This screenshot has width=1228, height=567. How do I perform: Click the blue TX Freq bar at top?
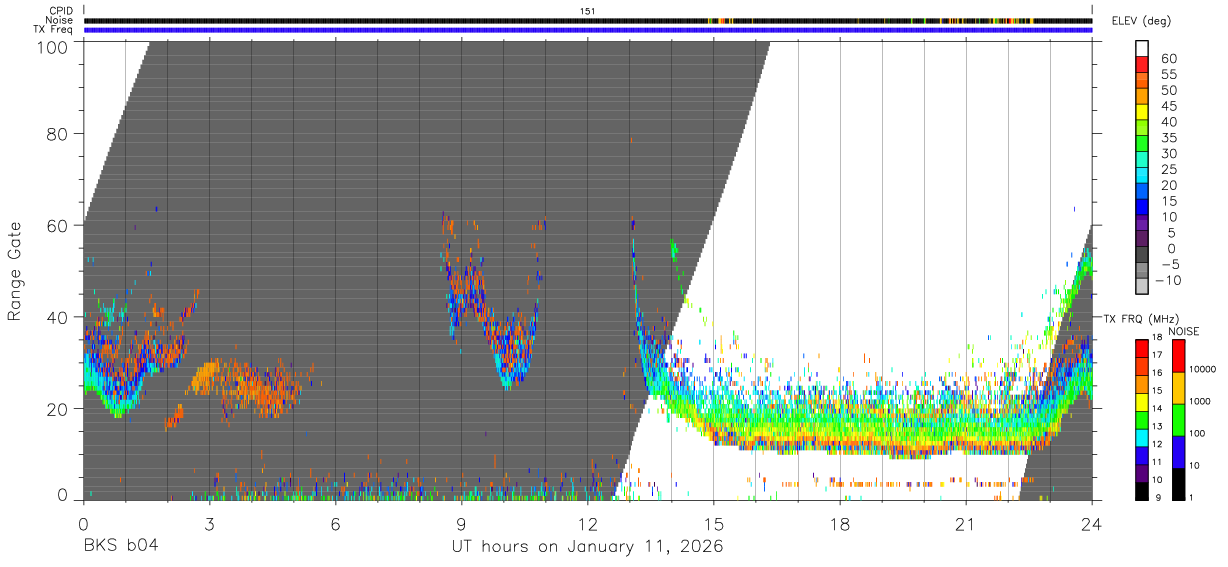pyautogui.click(x=588, y=30)
